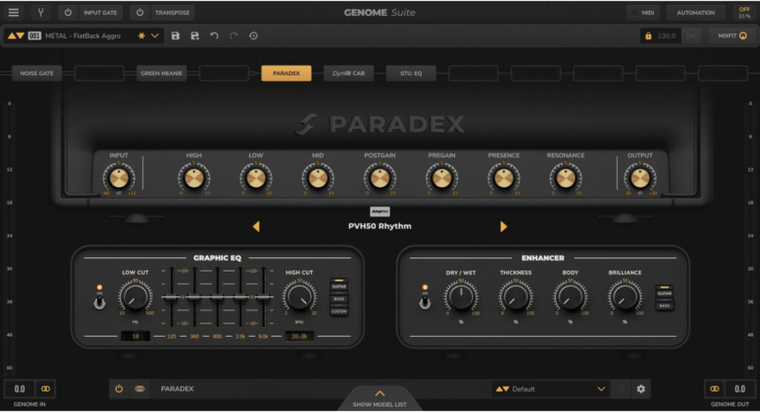
Task: Click the 120 Hz EQ fader
Action: click(171, 297)
